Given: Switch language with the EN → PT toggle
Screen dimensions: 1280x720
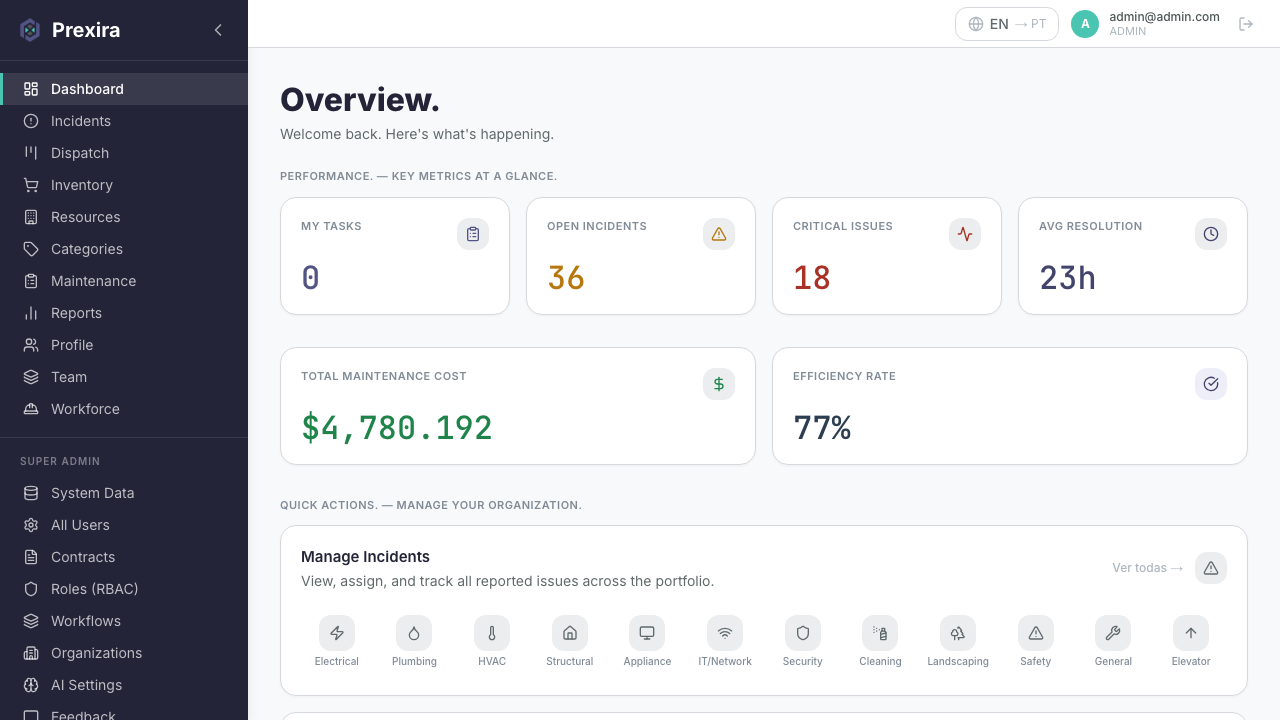Looking at the screenshot, I should pos(1007,24).
